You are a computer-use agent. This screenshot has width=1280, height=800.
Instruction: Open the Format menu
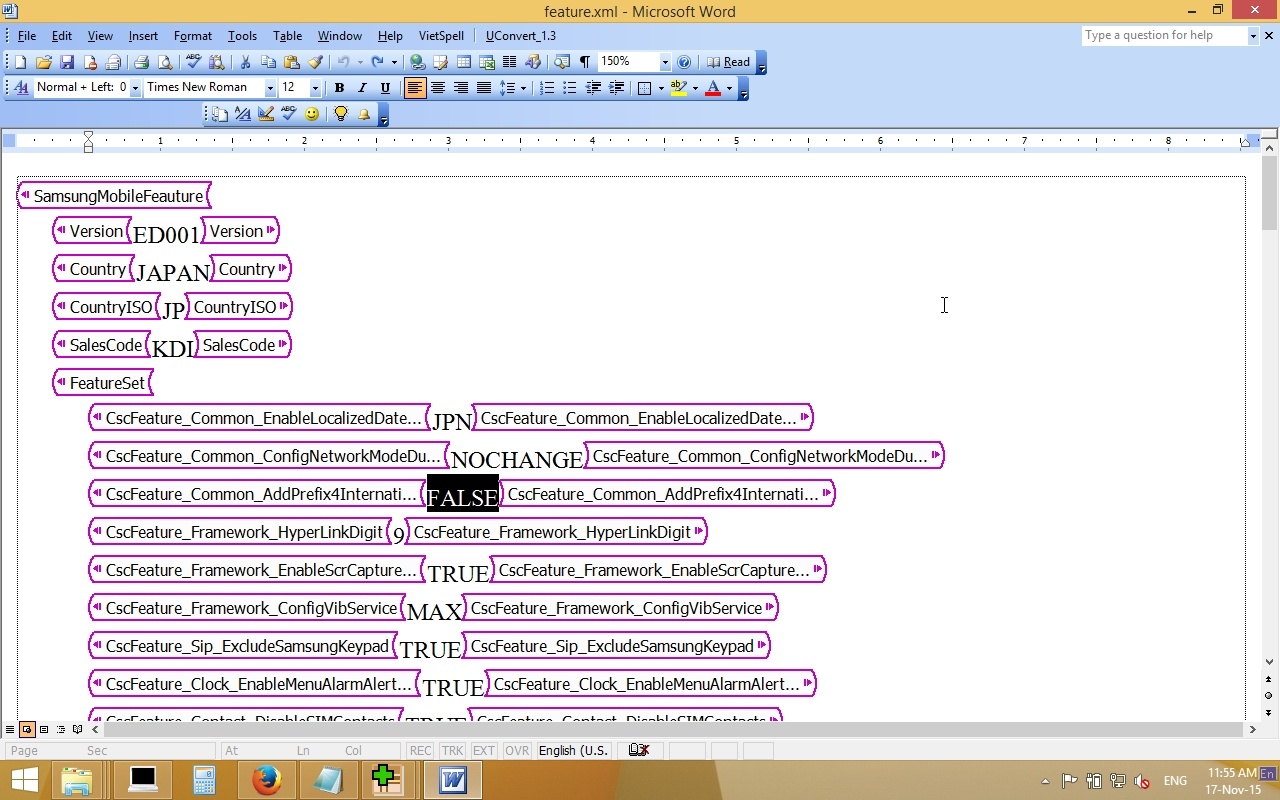pos(192,36)
